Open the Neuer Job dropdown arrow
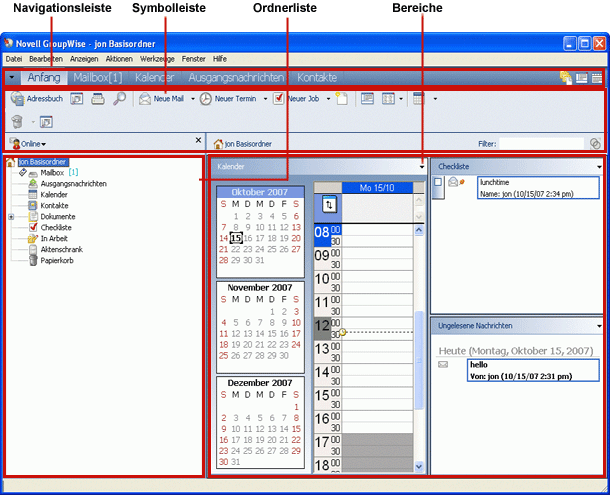Image resolution: width=610 pixels, height=495 pixels. 328,99
